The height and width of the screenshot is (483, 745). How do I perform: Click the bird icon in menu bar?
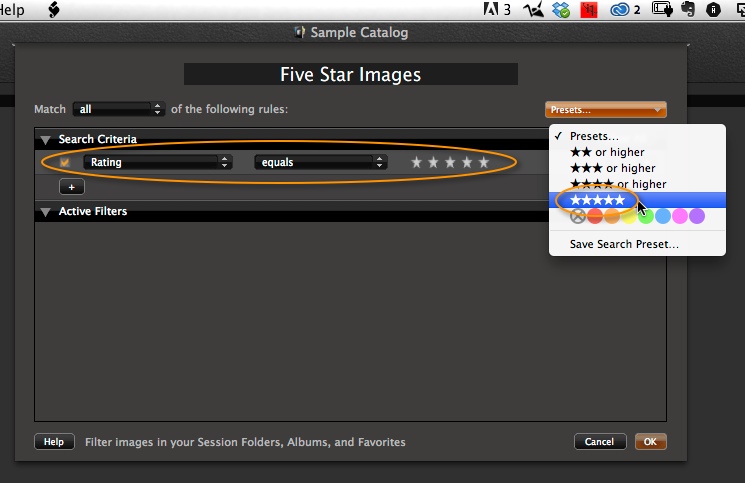[x=533, y=9]
